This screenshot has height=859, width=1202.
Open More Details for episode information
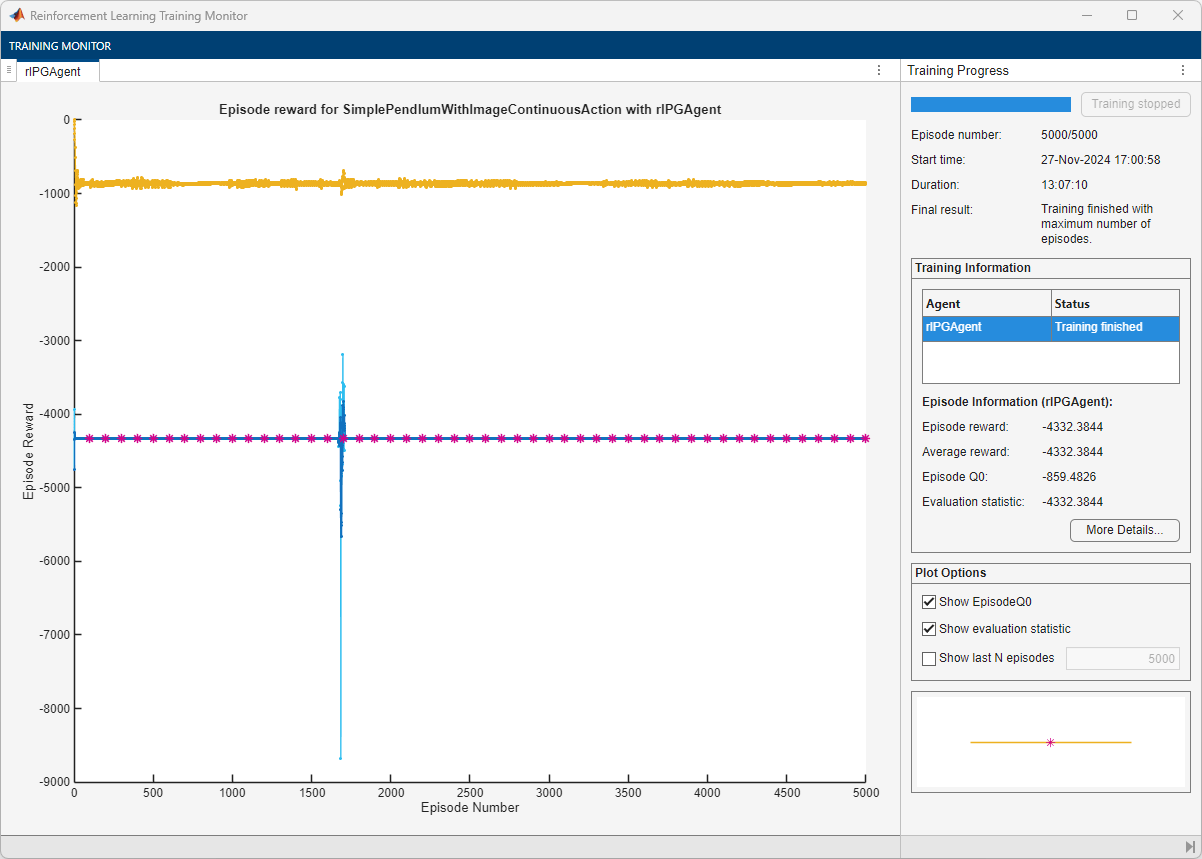pos(1124,530)
